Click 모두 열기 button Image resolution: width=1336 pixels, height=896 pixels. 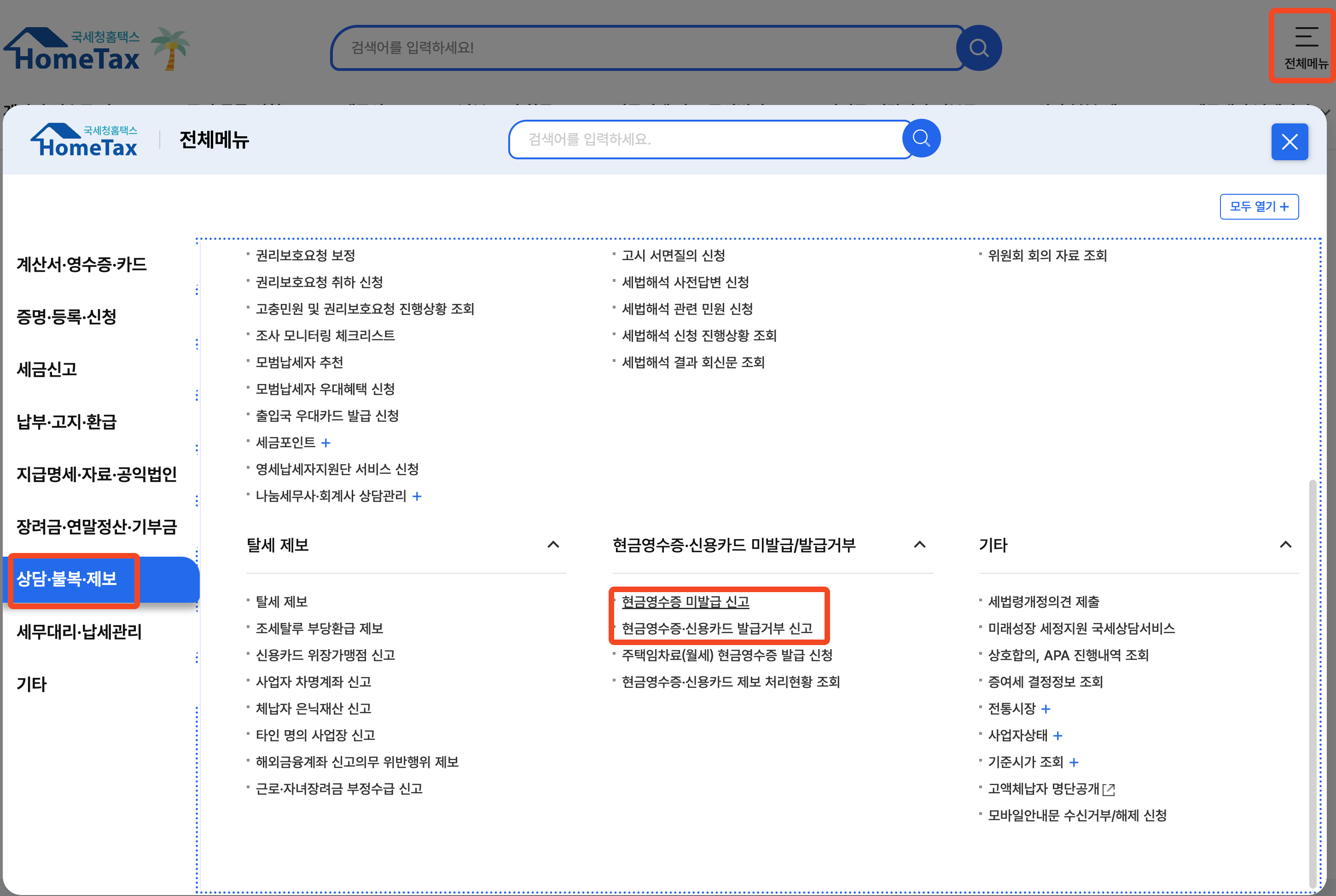click(1259, 206)
